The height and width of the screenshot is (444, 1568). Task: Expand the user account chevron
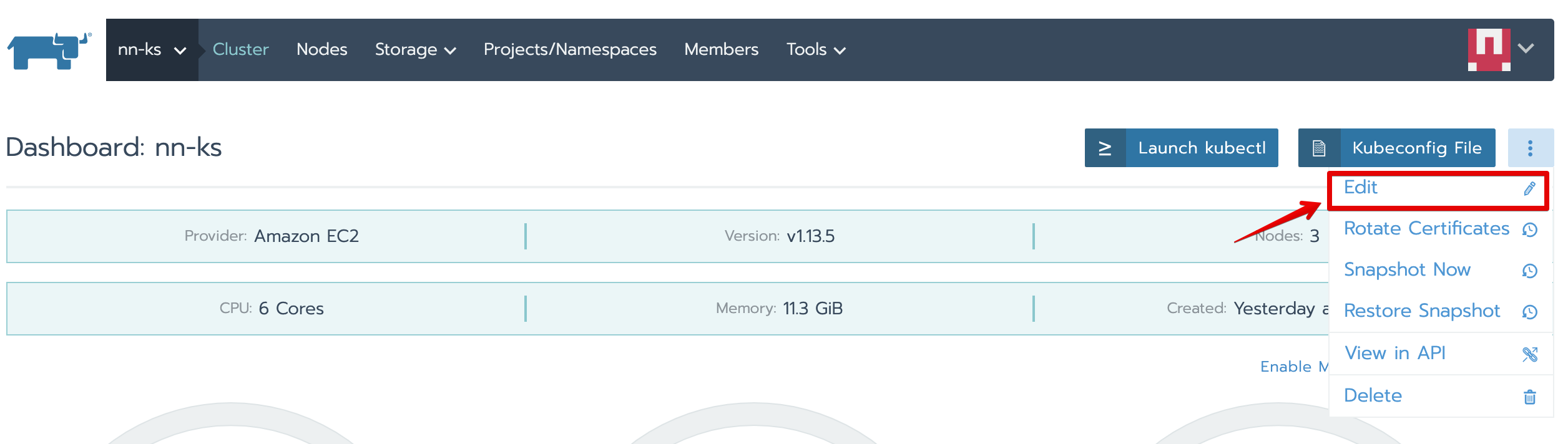pos(1526,49)
